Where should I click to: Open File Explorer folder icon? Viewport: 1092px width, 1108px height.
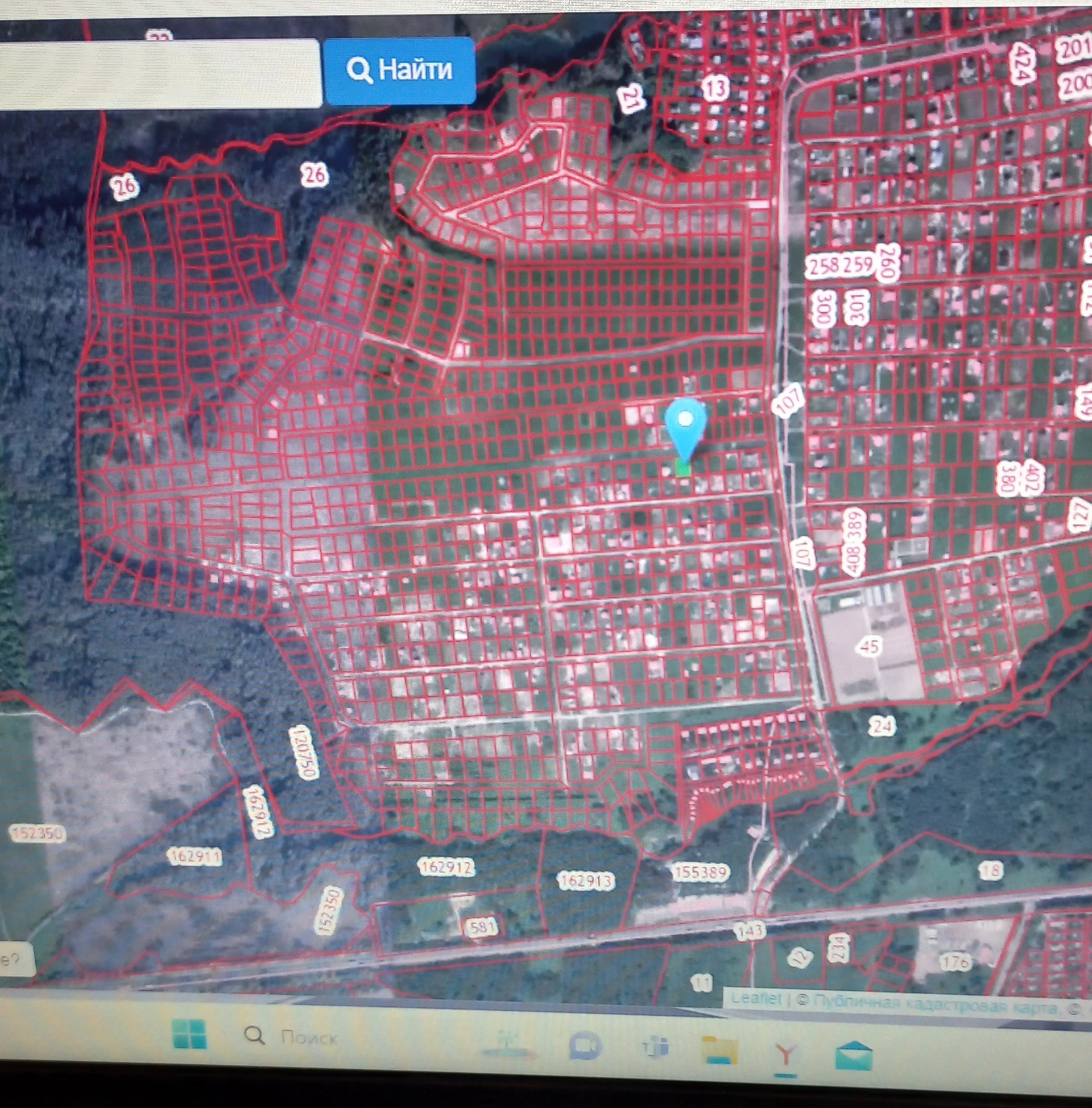click(x=721, y=1050)
